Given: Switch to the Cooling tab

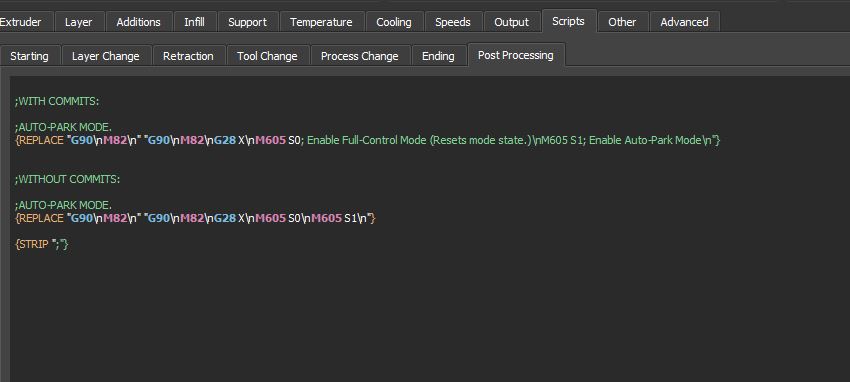Looking at the screenshot, I should tap(394, 22).
